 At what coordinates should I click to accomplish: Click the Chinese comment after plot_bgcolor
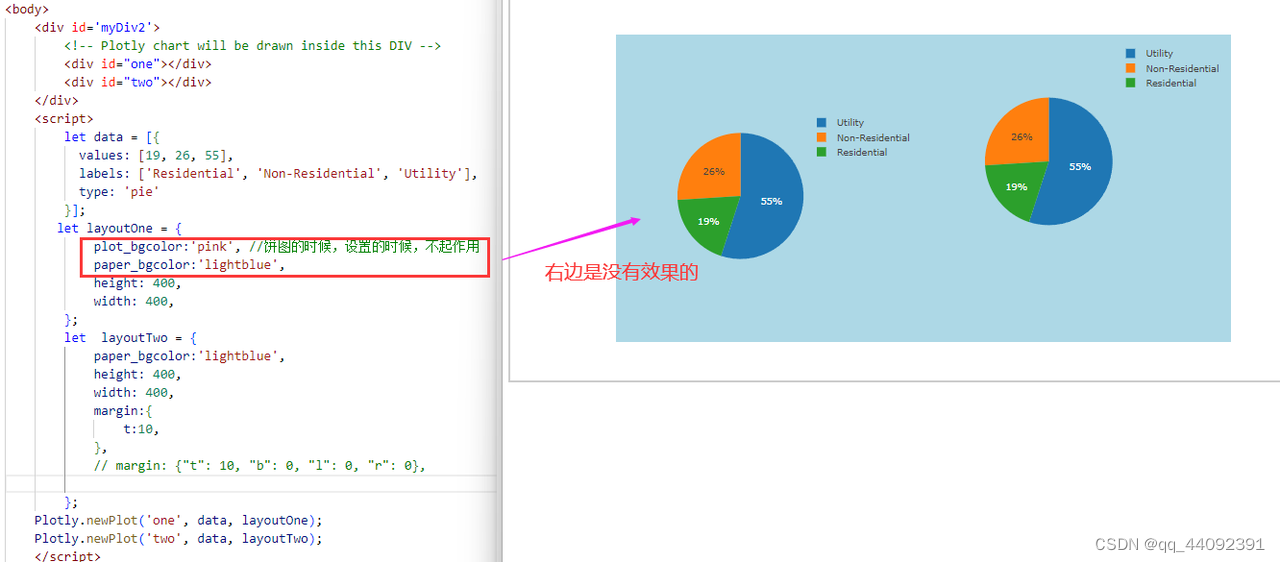point(365,246)
